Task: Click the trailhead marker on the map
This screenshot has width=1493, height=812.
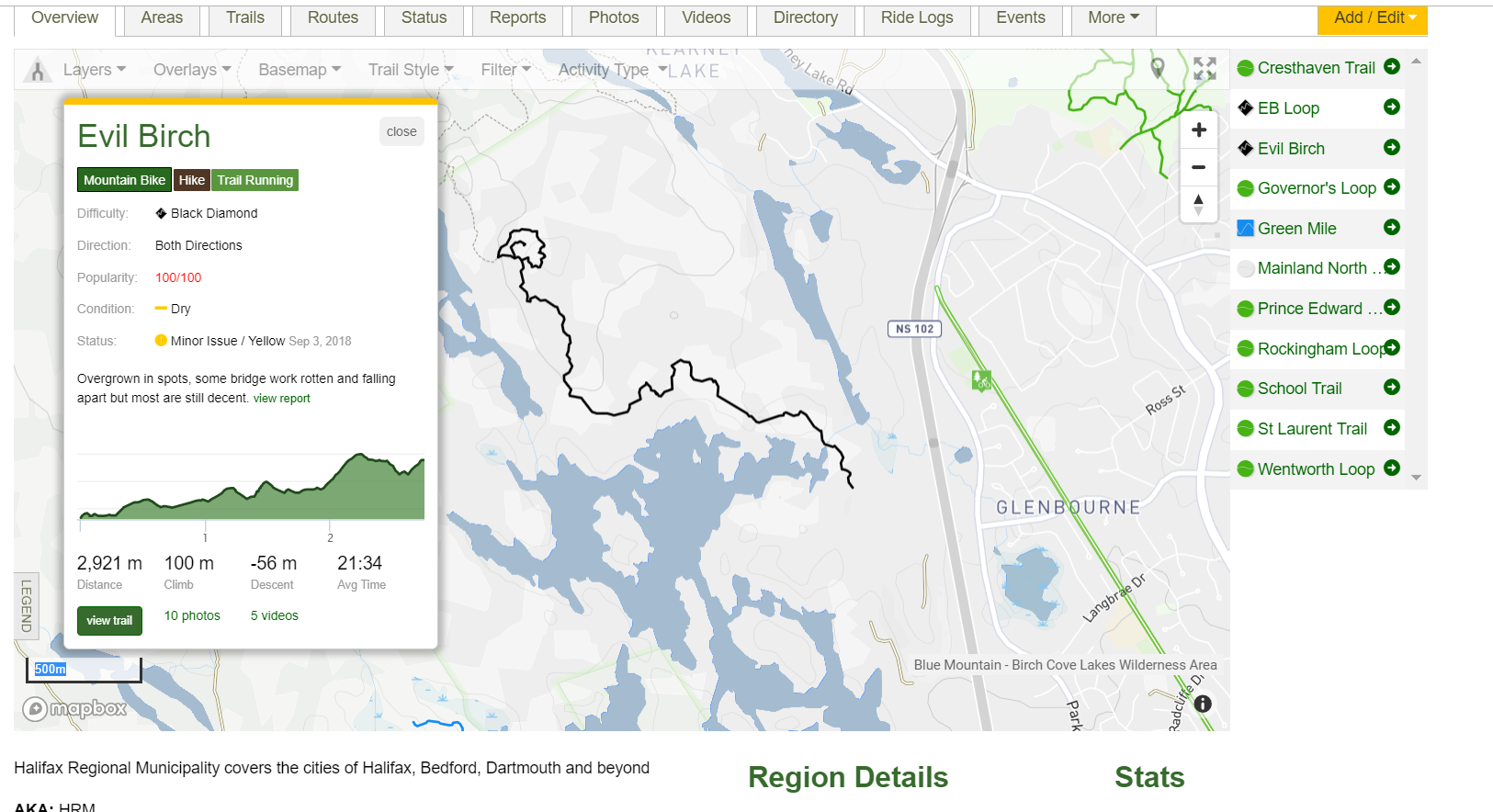Action: 981,379
